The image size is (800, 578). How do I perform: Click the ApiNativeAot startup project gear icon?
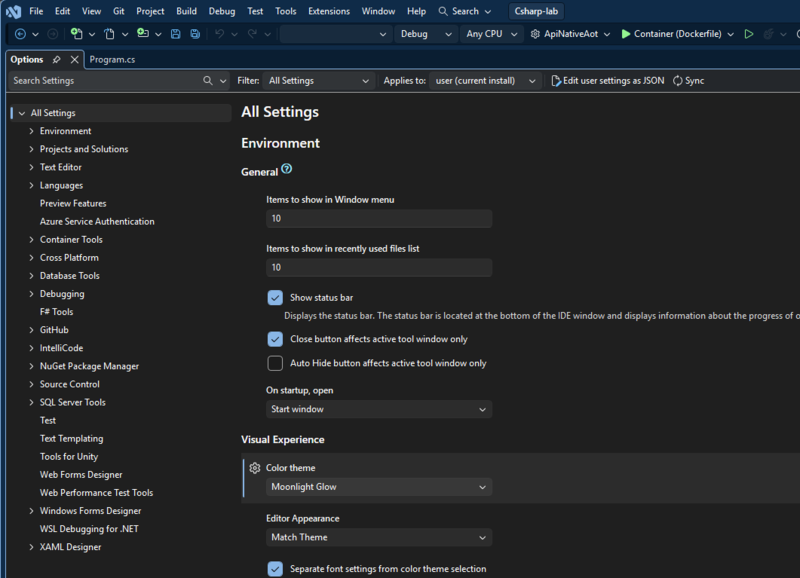[535, 34]
